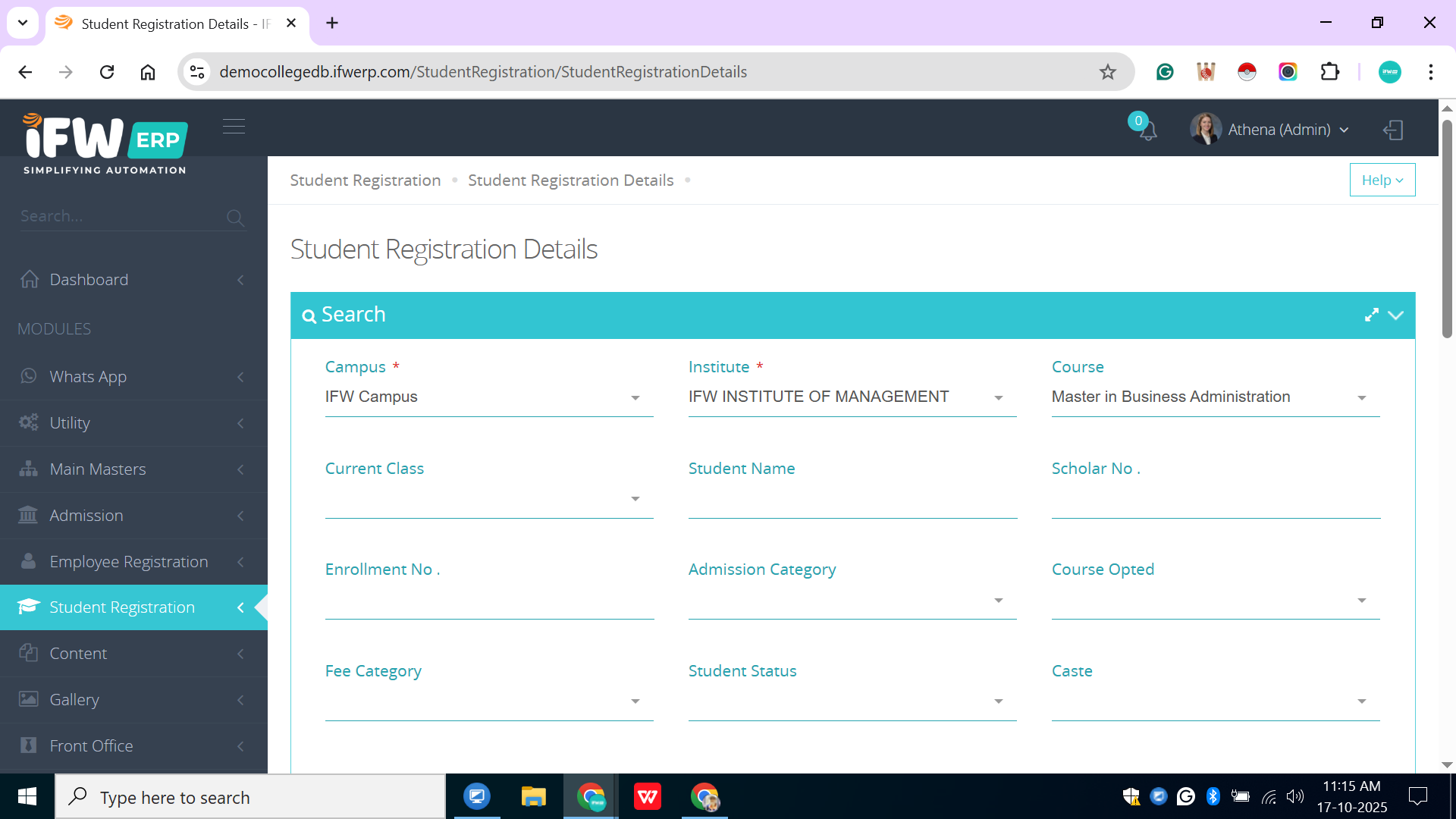The width and height of the screenshot is (1456, 819).
Task: Click the logout icon in header
Action: [x=1393, y=130]
